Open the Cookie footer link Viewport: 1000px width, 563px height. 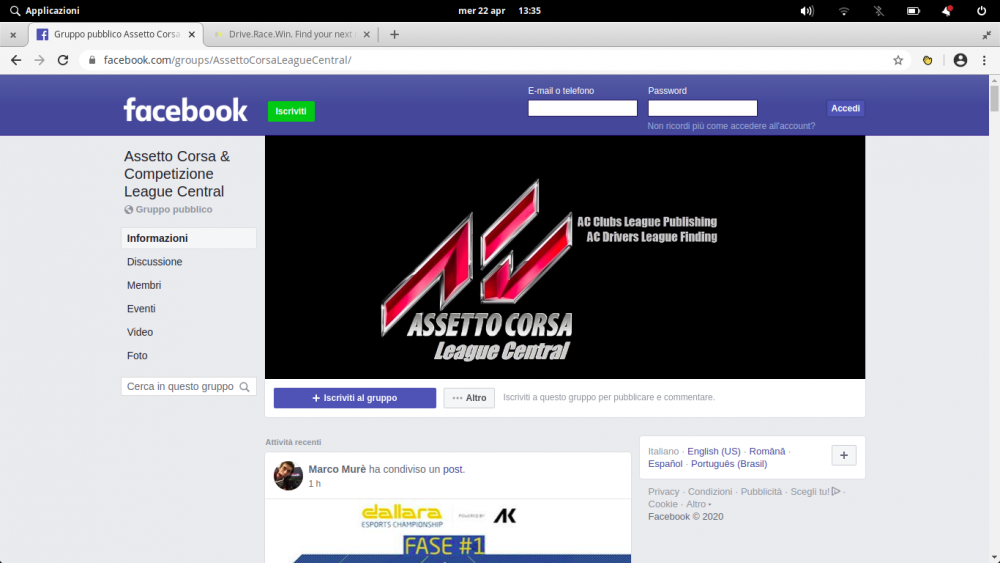point(663,504)
